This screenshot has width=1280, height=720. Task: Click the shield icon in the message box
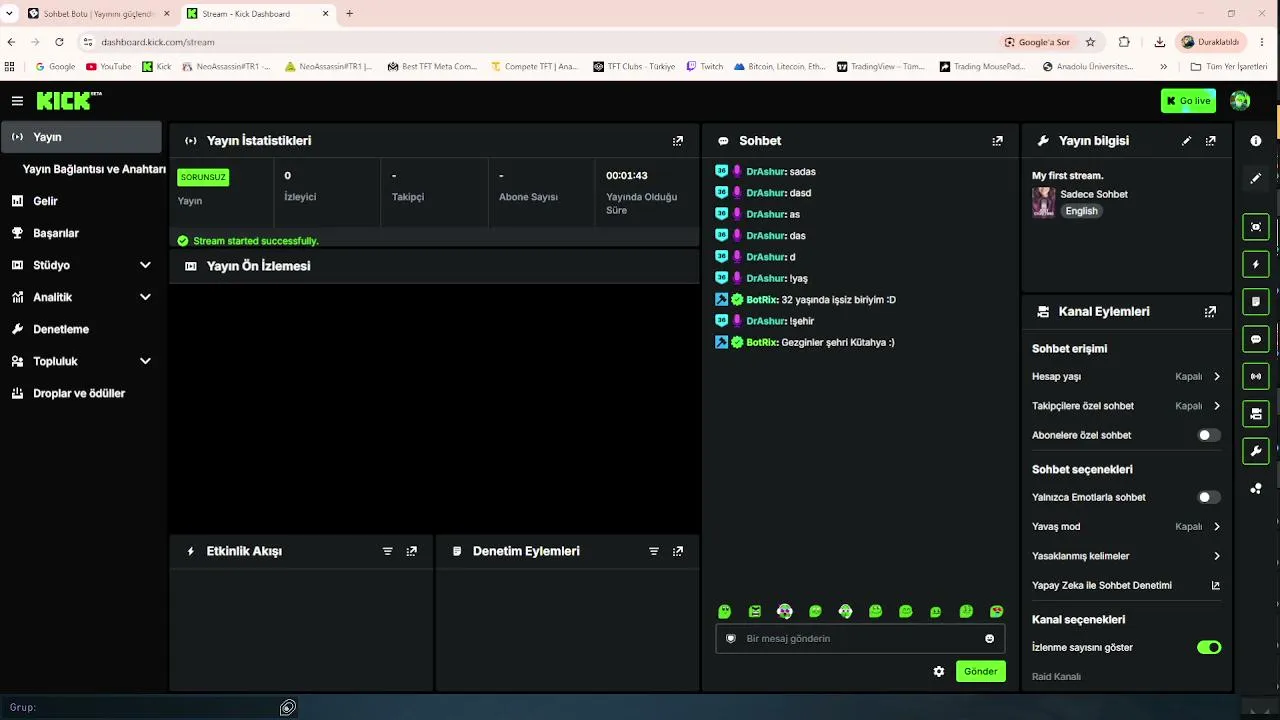coord(731,639)
